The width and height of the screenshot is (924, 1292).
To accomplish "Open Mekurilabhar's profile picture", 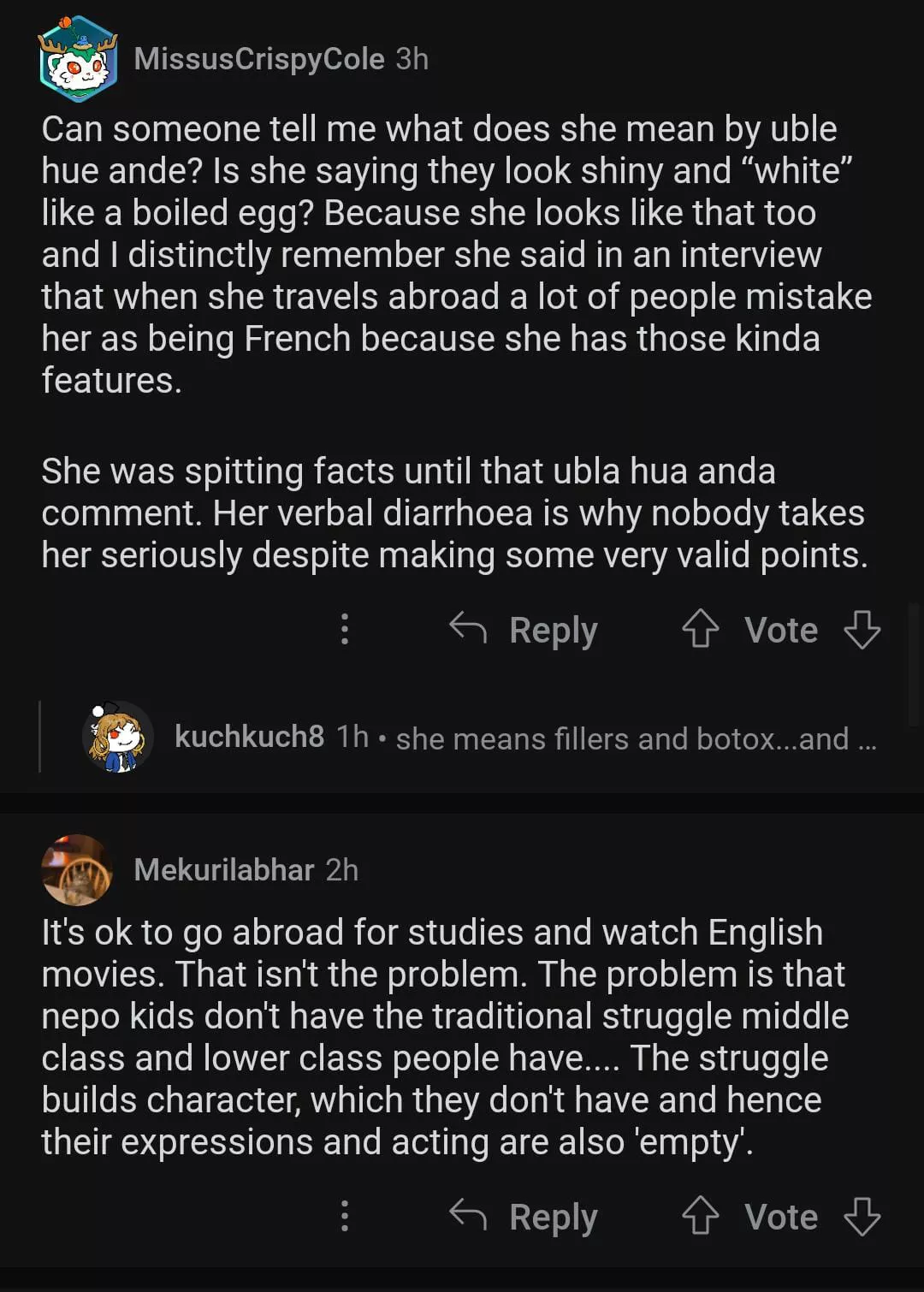I will 77,870.
